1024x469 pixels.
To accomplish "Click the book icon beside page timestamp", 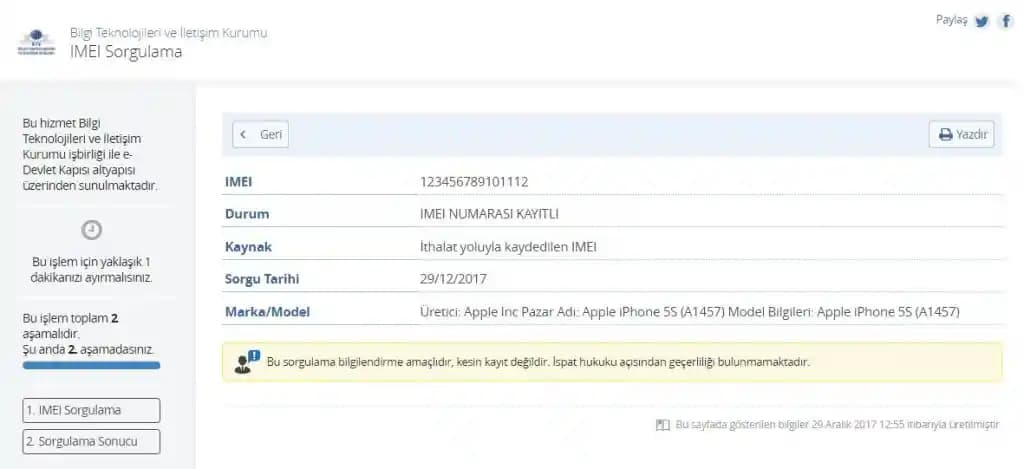I will (663, 425).
